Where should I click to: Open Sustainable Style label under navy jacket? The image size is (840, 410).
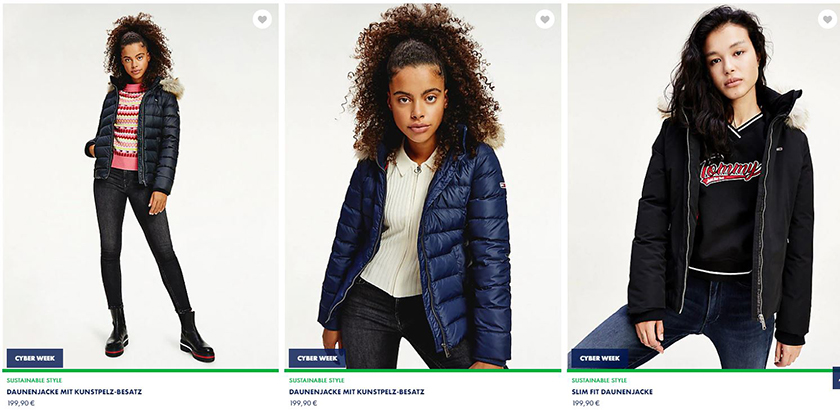[317, 381]
